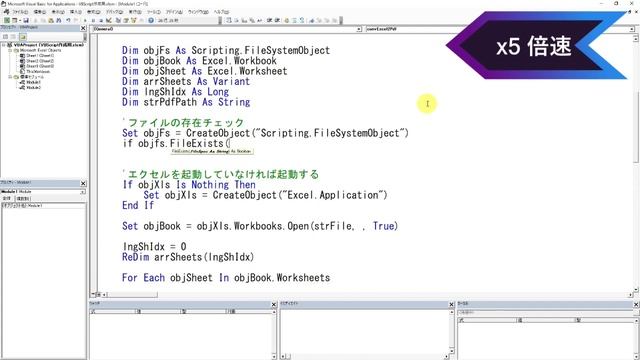
Task: Click the Paste toolbar icon
Action: click(x=51, y=20)
